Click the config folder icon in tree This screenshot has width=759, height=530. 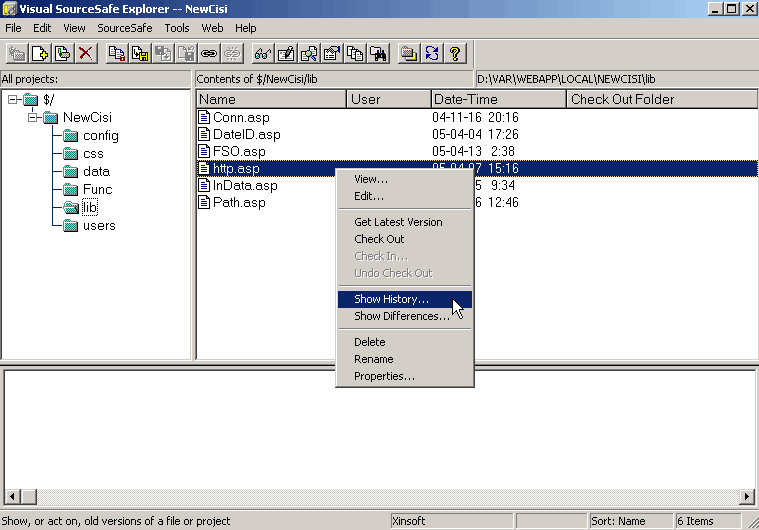point(71,136)
